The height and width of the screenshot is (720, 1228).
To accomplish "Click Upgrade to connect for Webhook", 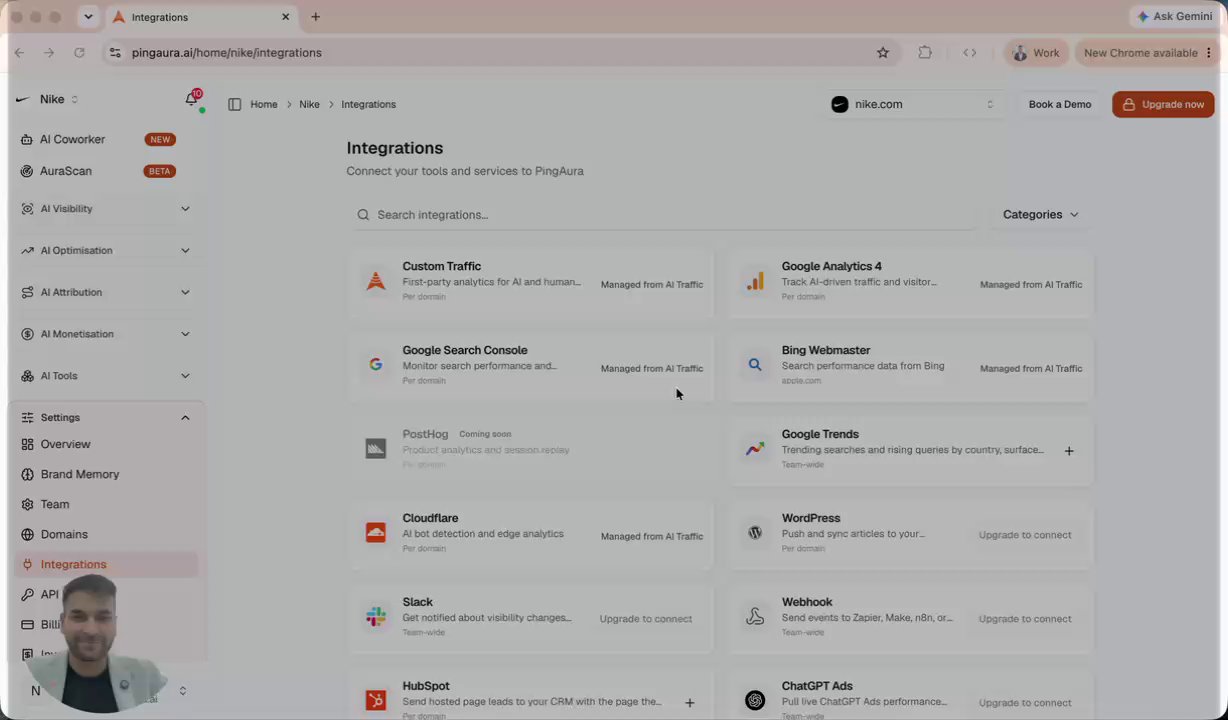I will [x=1025, y=619].
